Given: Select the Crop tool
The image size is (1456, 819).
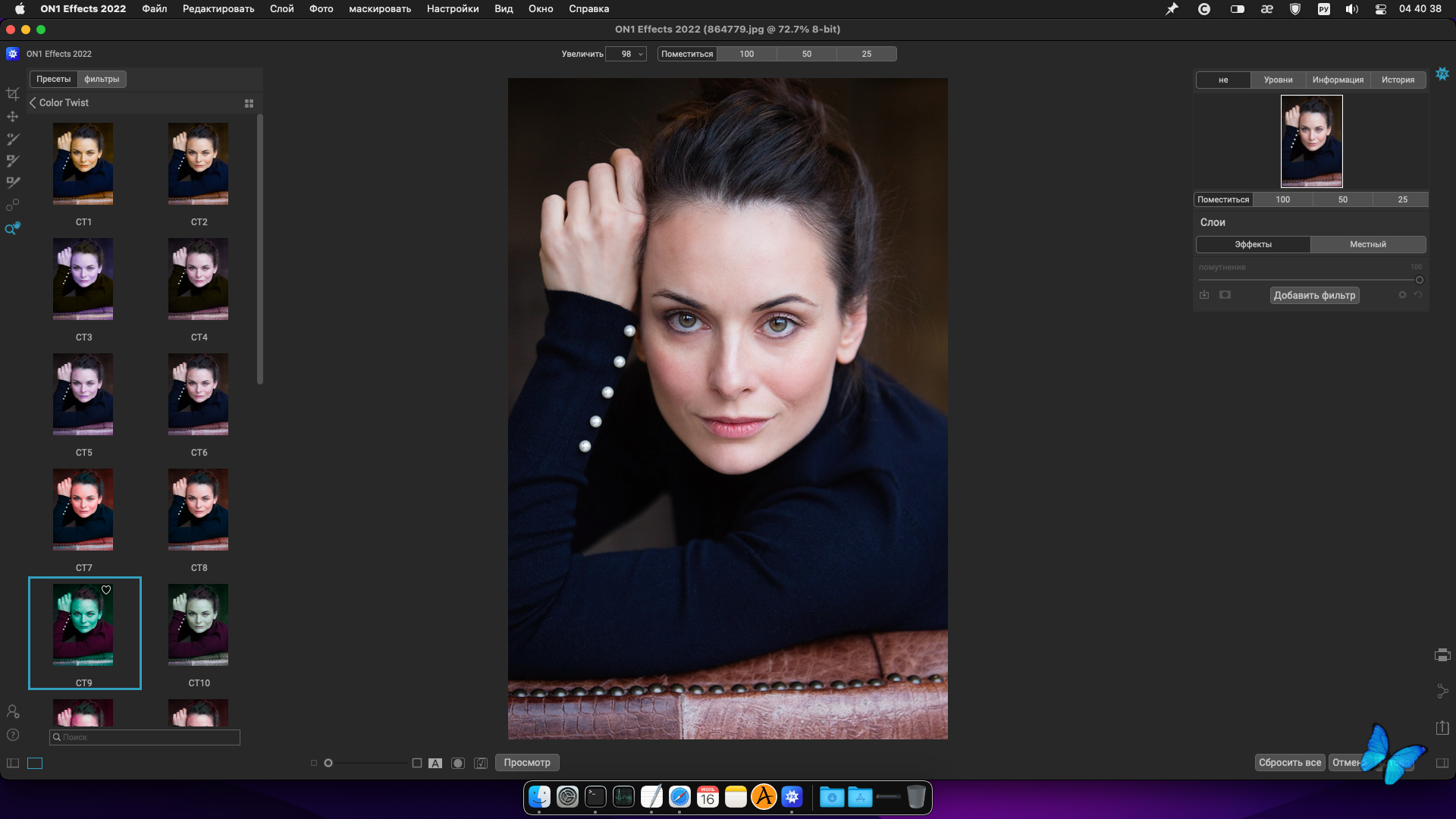Looking at the screenshot, I should point(12,94).
